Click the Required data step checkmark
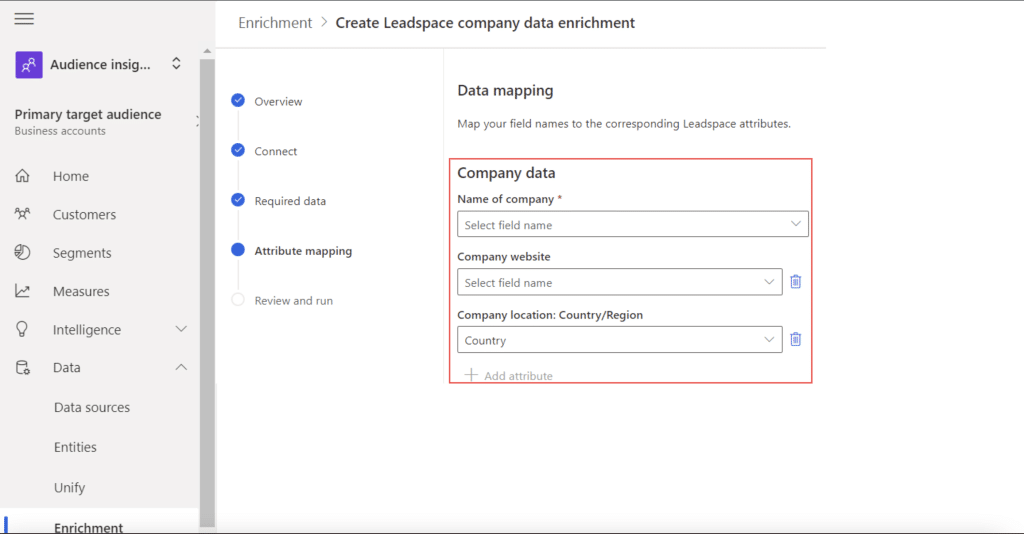 coord(238,200)
